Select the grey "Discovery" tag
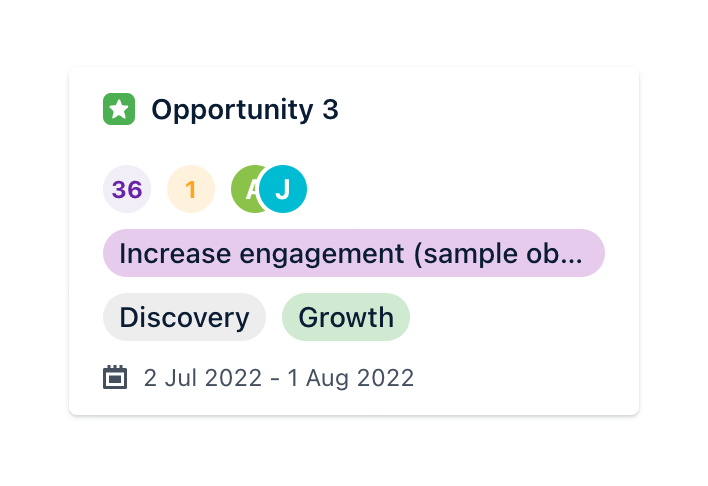The height and width of the screenshot is (486, 708). 184,317
